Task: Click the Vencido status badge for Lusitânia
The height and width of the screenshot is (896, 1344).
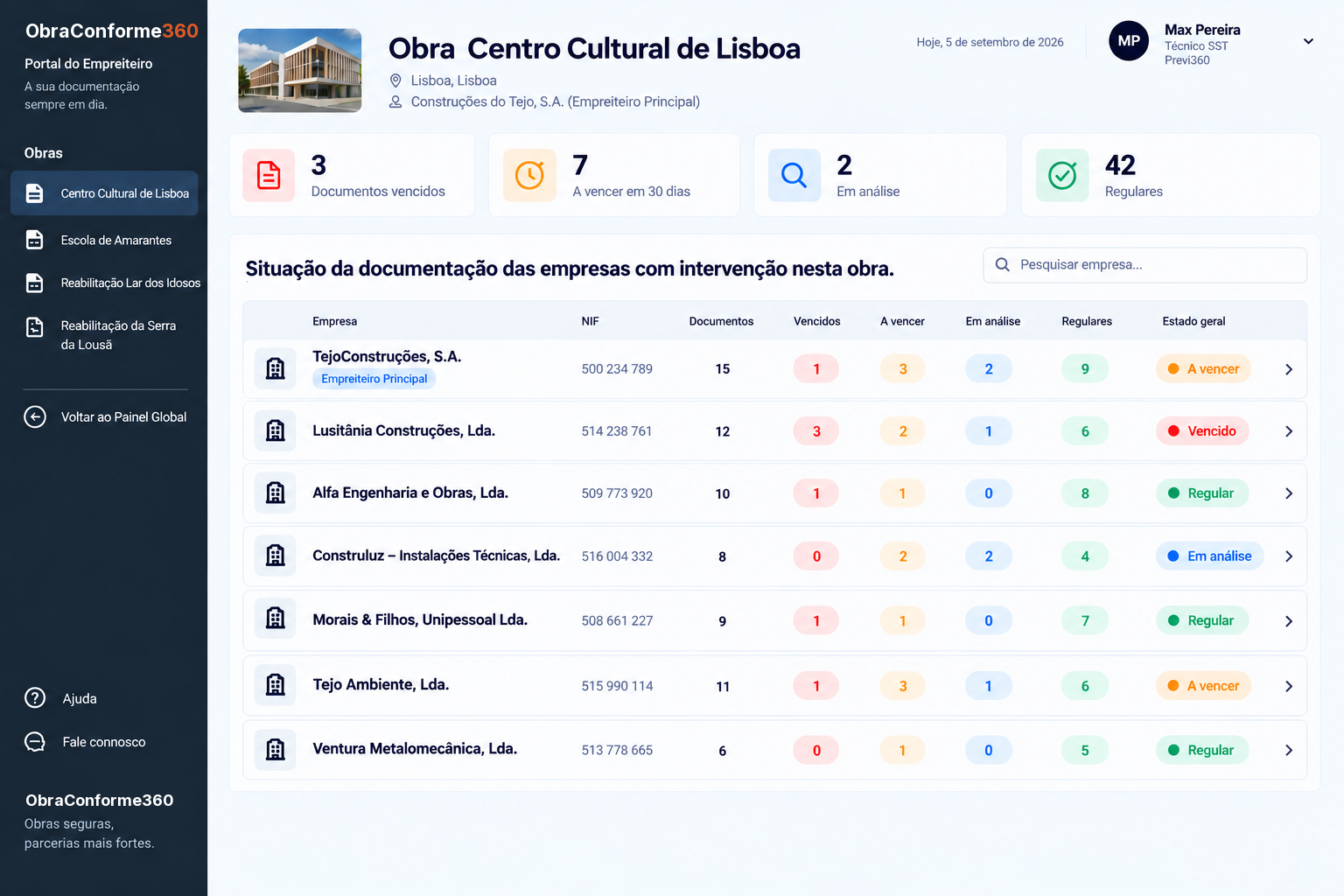Action: [x=1202, y=430]
